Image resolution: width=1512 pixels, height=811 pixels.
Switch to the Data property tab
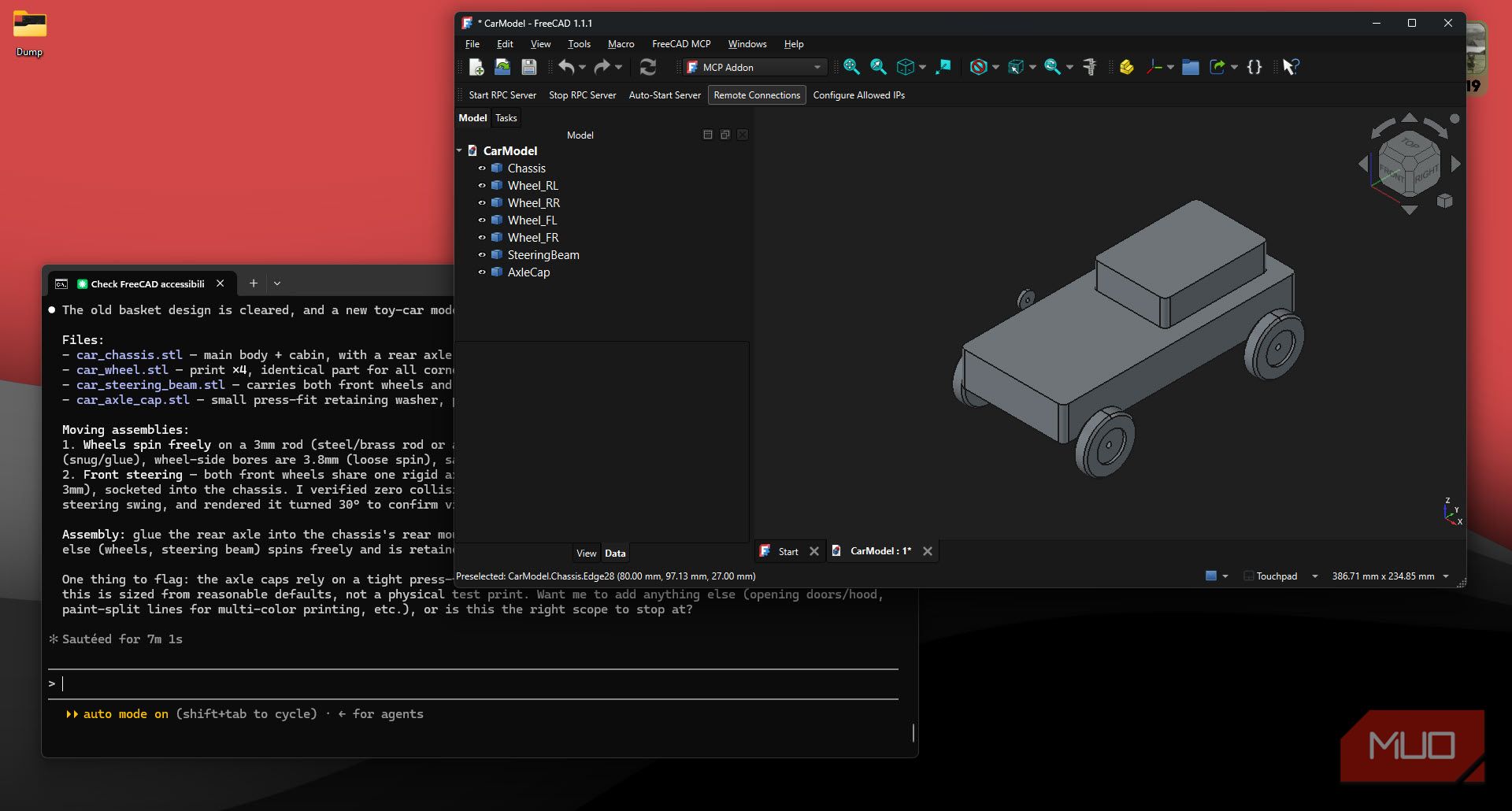click(615, 554)
